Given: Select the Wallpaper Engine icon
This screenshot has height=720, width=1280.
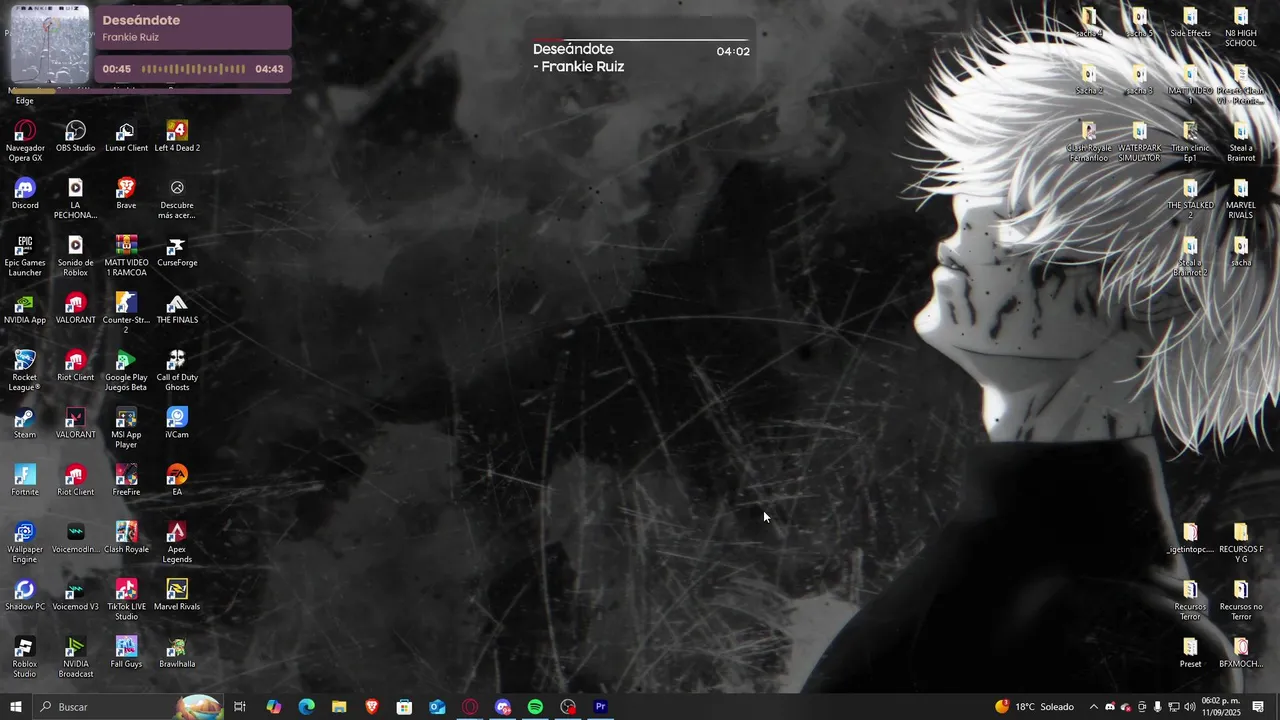Looking at the screenshot, I should [25, 543].
